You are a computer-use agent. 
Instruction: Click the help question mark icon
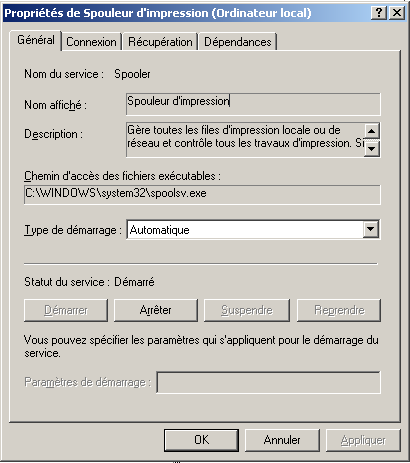379,13
